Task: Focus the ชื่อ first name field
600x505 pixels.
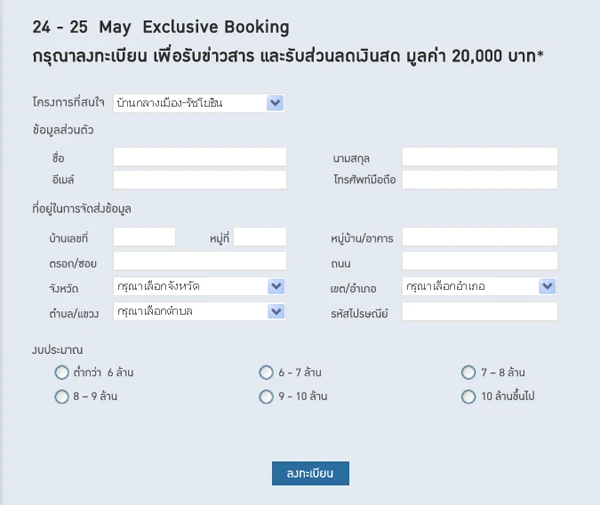Action: tap(200, 157)
